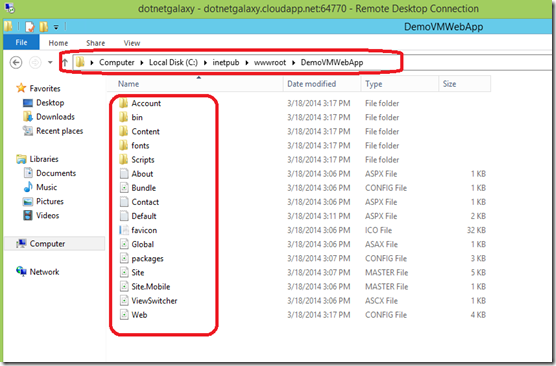The image size is (556, 366).
Task: Click the favicon file name
Action: (x=144, y=230)
